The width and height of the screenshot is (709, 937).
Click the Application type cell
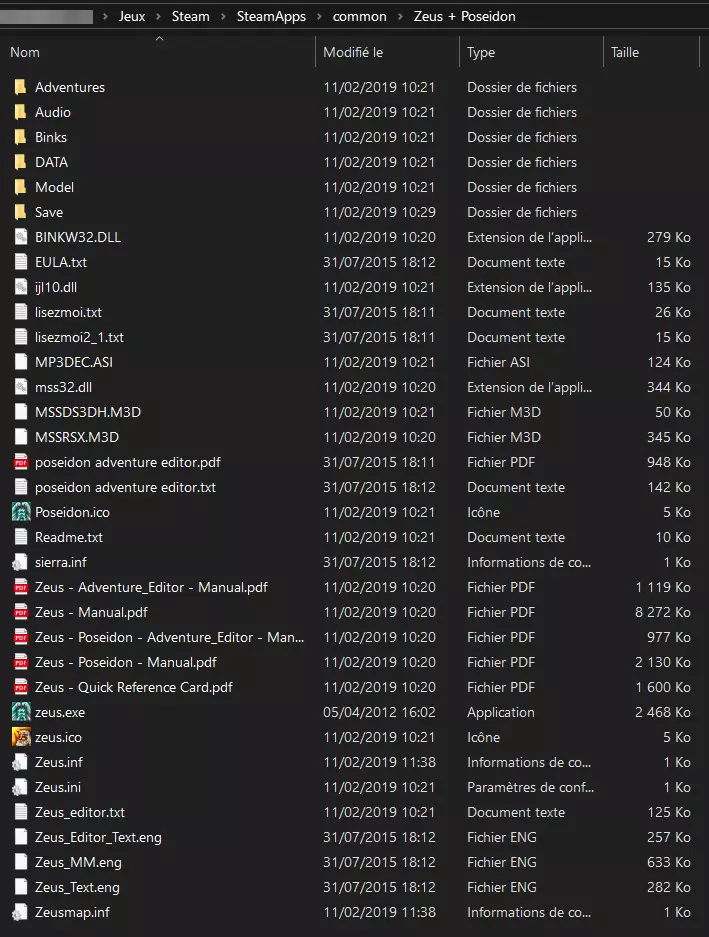point(500,712)
